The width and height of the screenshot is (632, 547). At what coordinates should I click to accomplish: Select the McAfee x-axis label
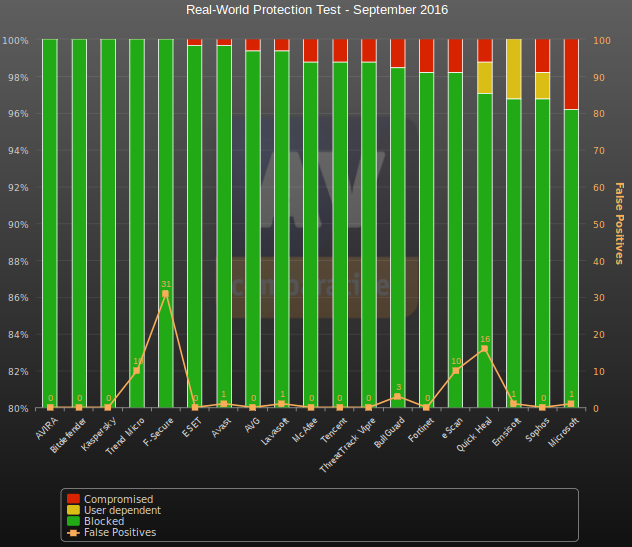(x=304, y=430)
